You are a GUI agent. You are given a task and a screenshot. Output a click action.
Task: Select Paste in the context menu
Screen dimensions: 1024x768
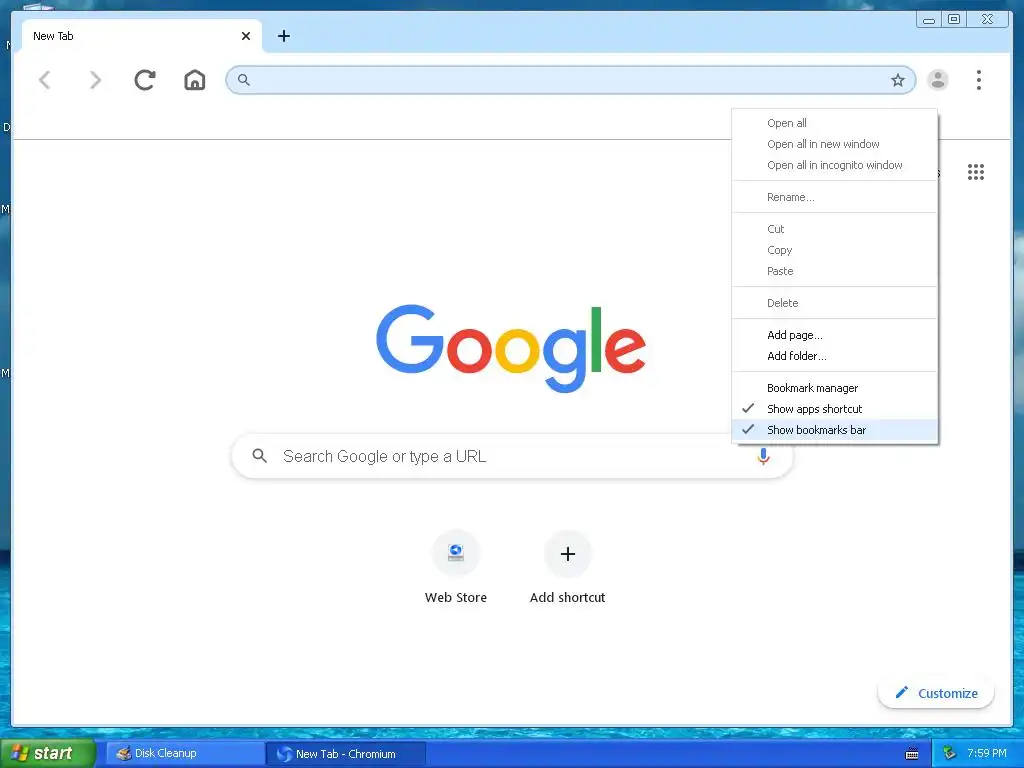tap(835, 271)
